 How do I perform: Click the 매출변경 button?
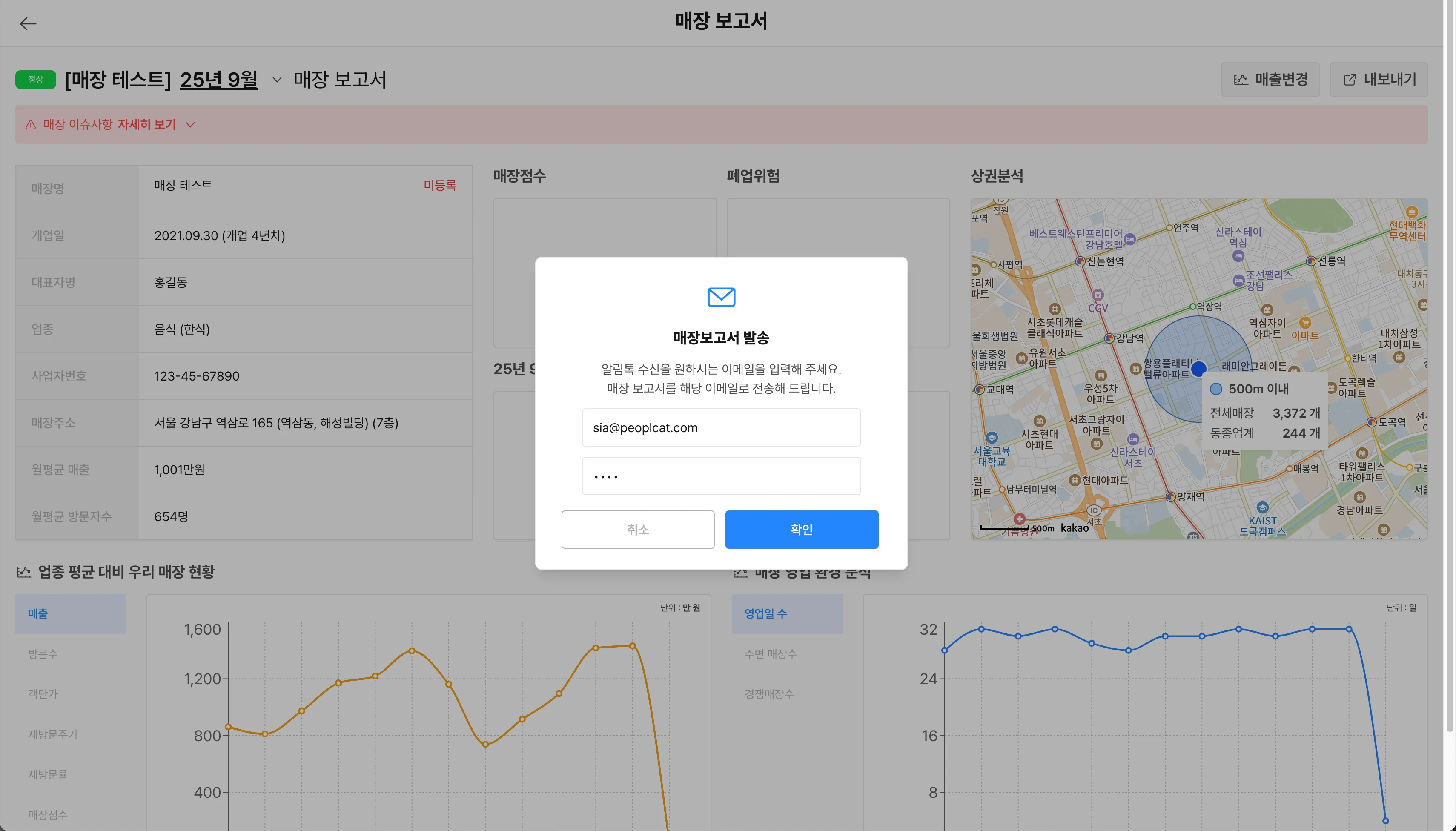tap(1270, 80)
